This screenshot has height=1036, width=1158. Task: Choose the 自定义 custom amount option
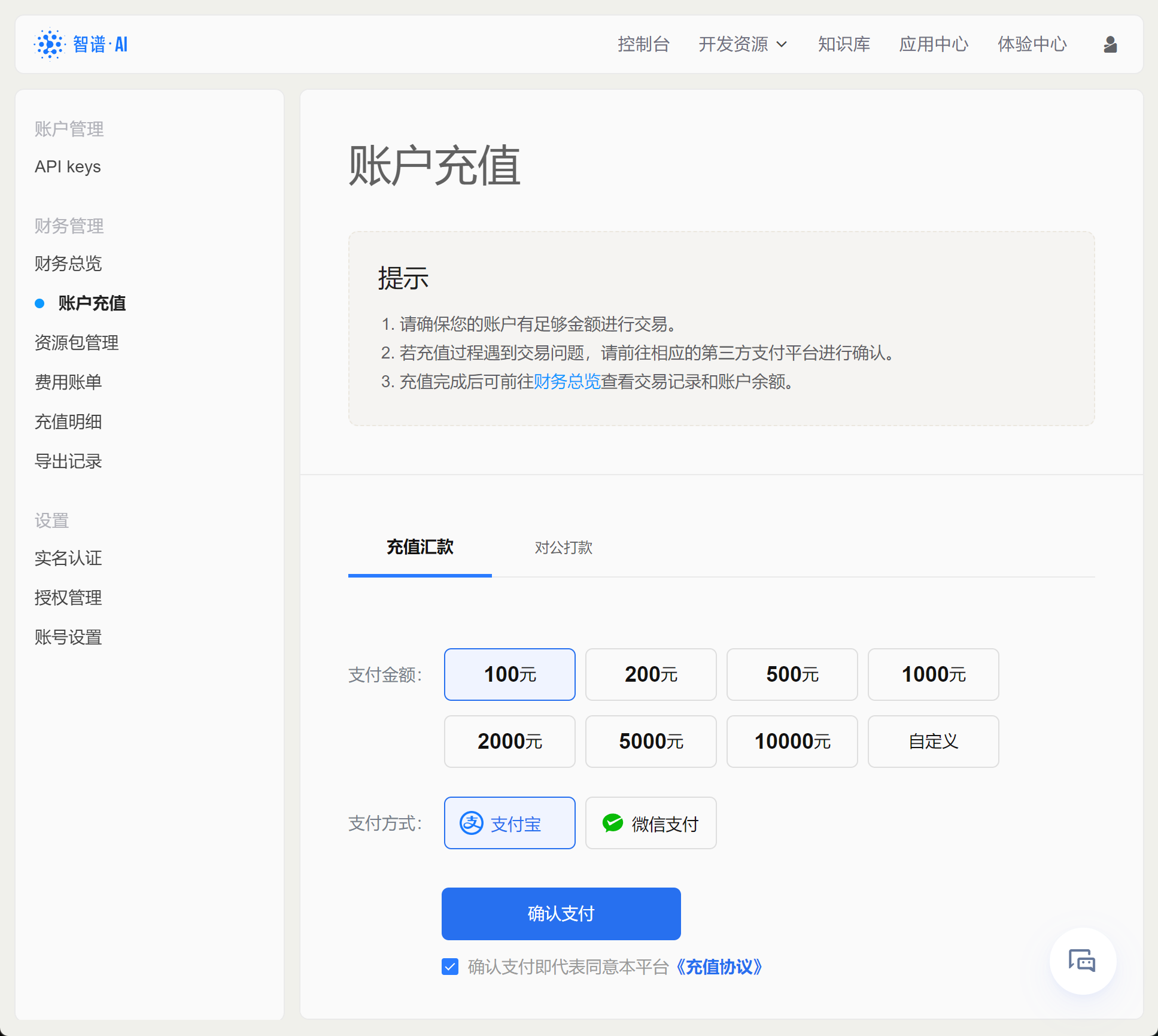click(x=933, y=742)
